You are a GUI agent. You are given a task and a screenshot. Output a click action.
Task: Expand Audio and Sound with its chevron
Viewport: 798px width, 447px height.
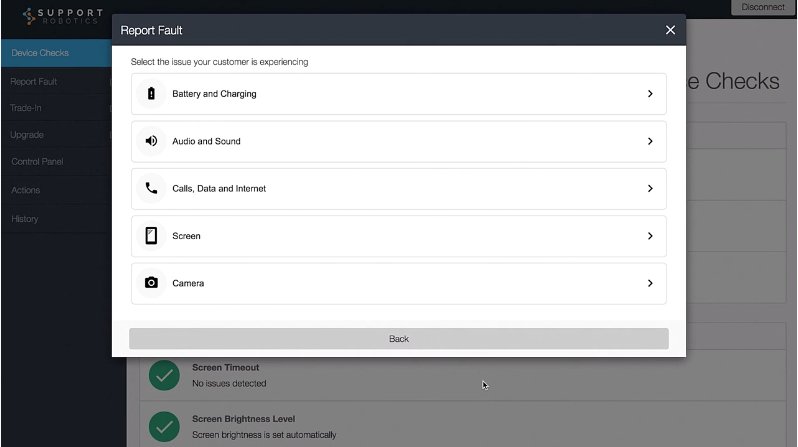[650, 141]
